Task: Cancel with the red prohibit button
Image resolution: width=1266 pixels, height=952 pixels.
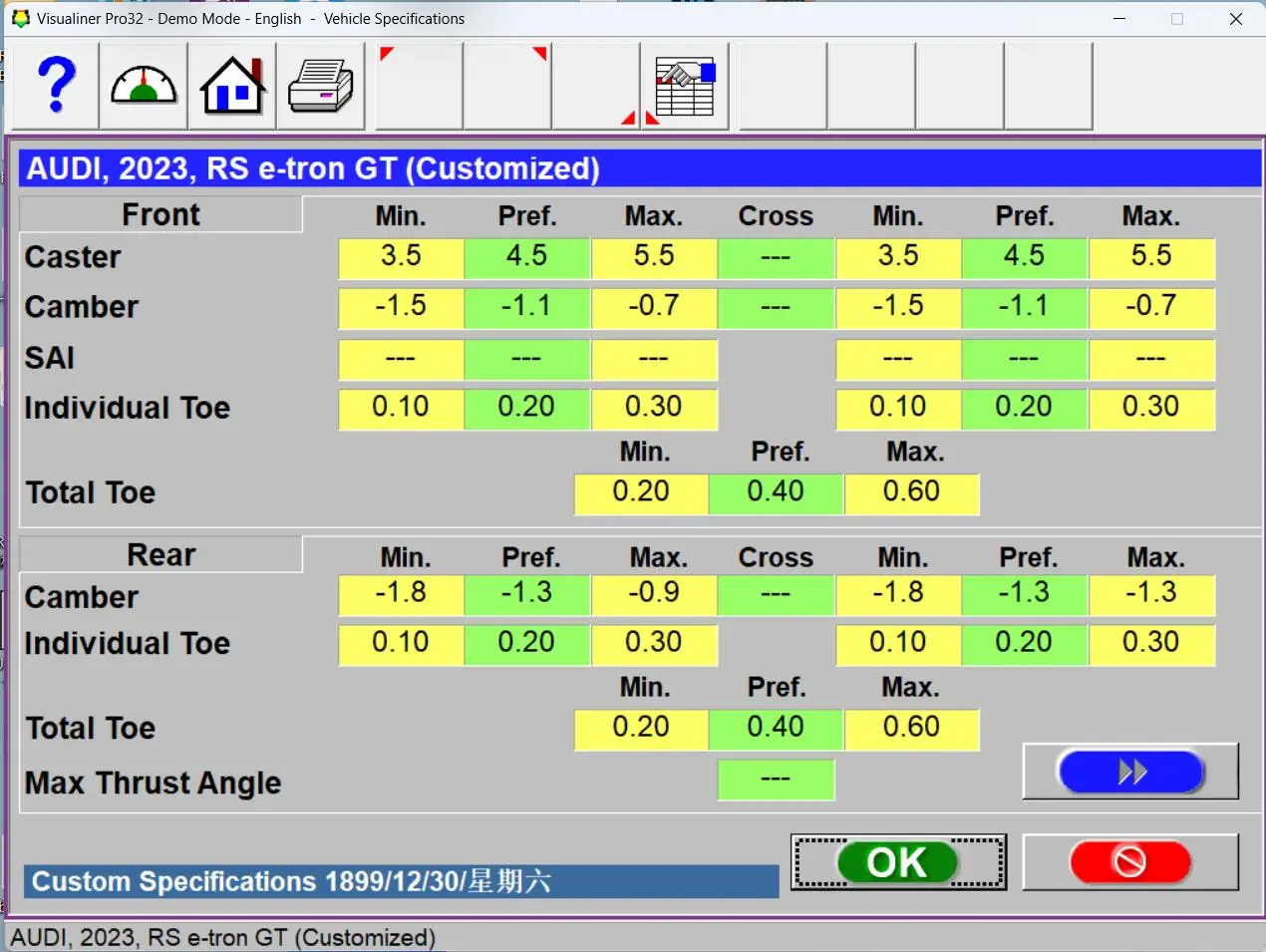Action: click(x=1130, y=862)
